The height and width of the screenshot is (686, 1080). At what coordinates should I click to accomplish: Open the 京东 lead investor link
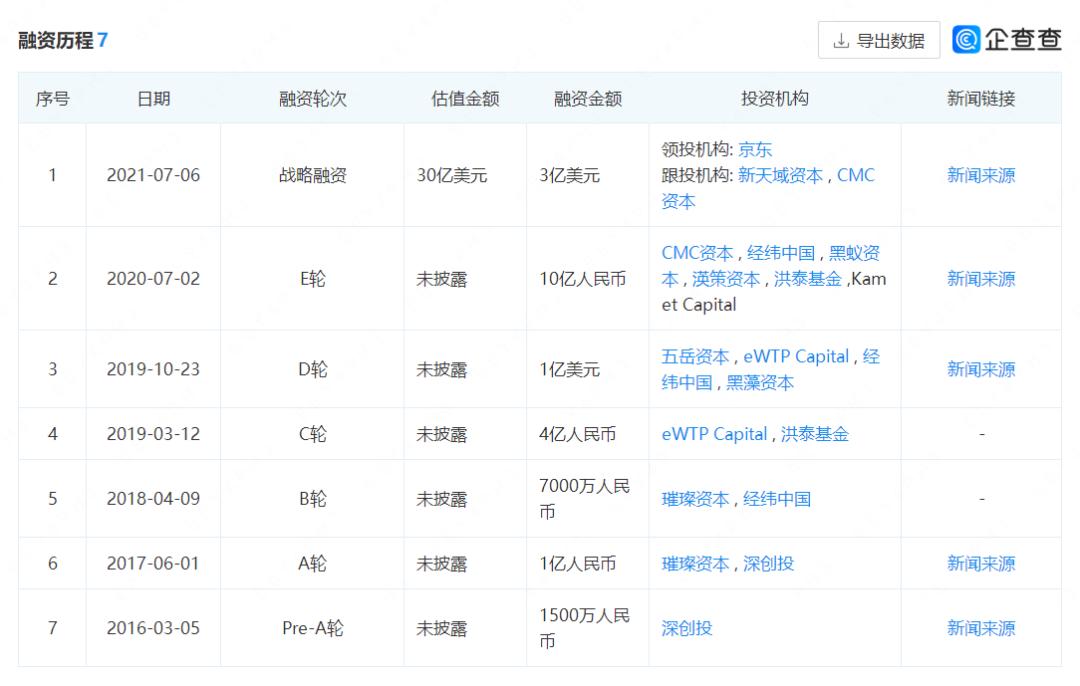755,149
